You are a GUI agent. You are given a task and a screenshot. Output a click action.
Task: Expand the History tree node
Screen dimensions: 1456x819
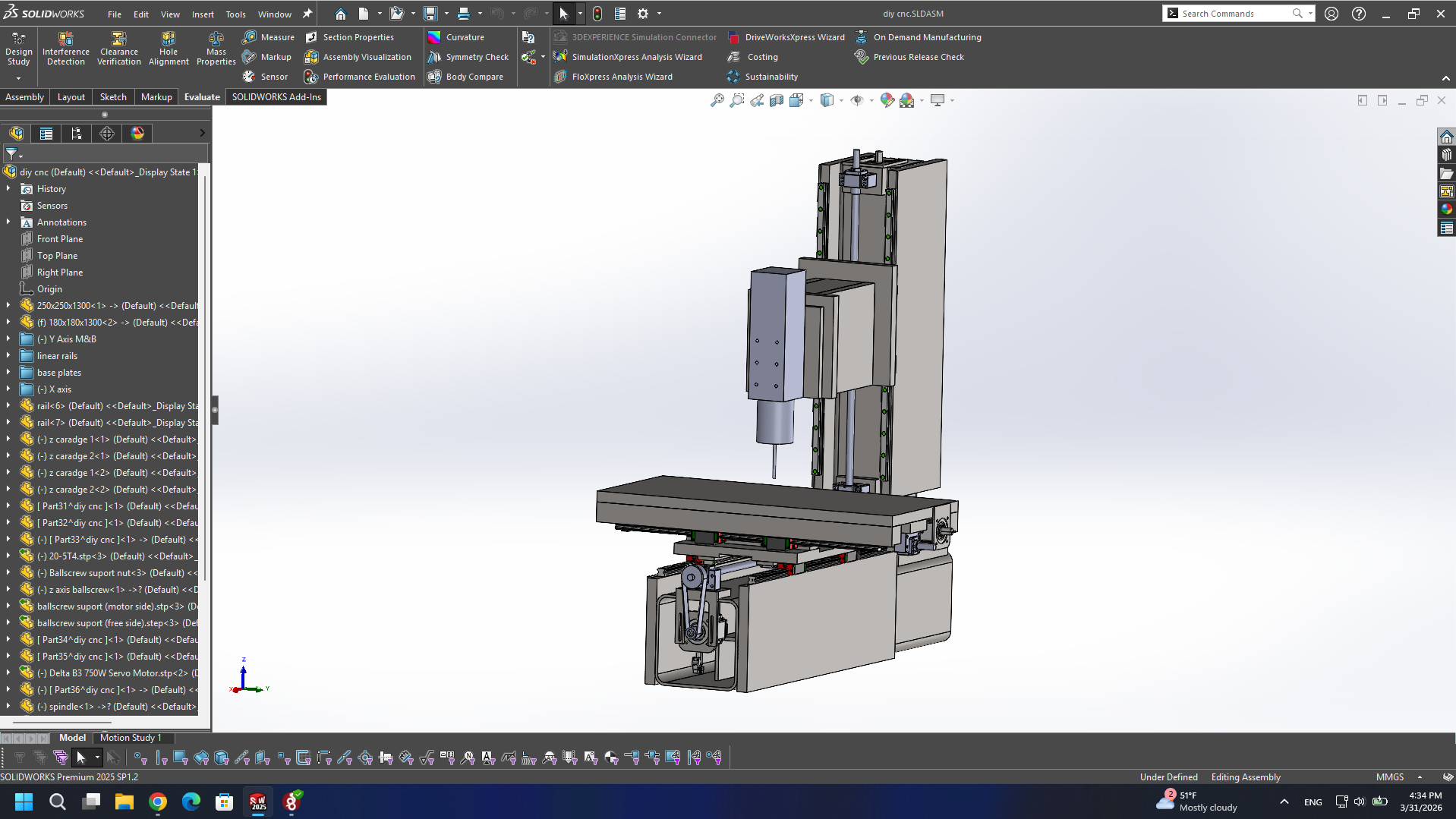[8, 189]
